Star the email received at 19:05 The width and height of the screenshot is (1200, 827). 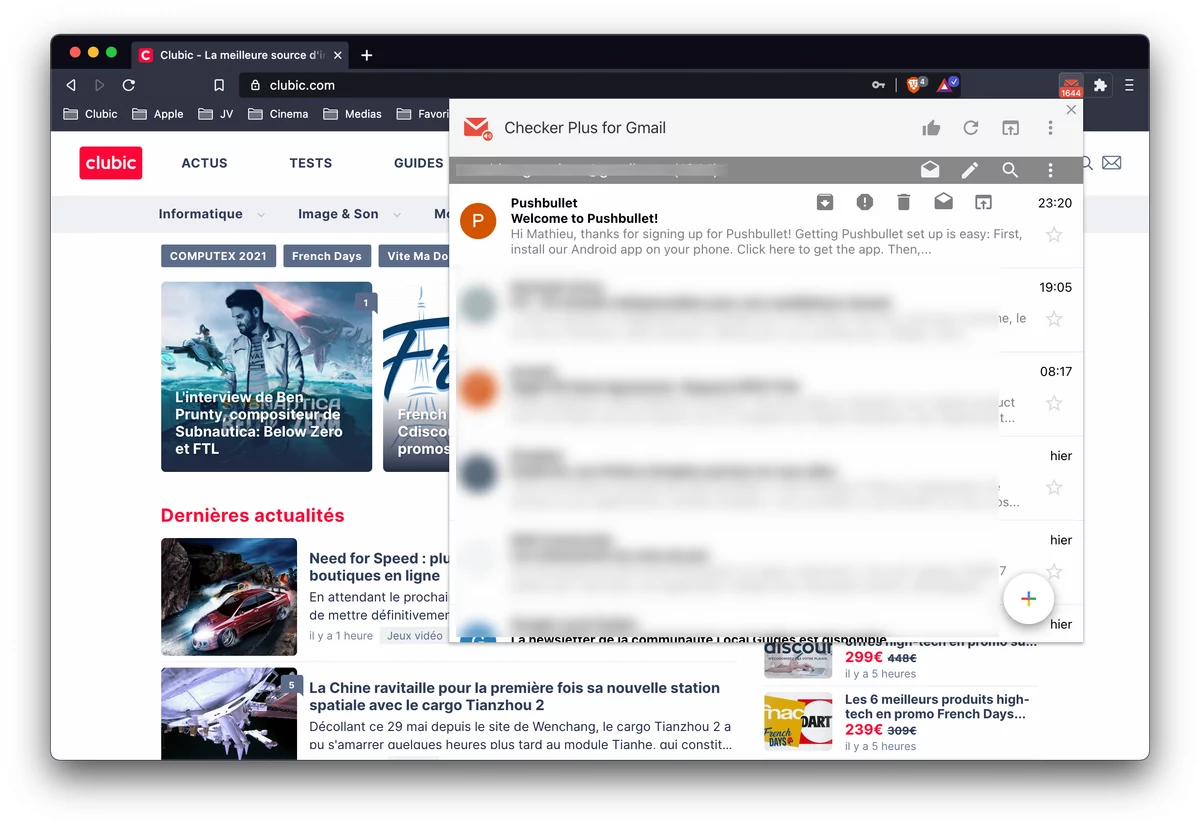(1054, 319)
